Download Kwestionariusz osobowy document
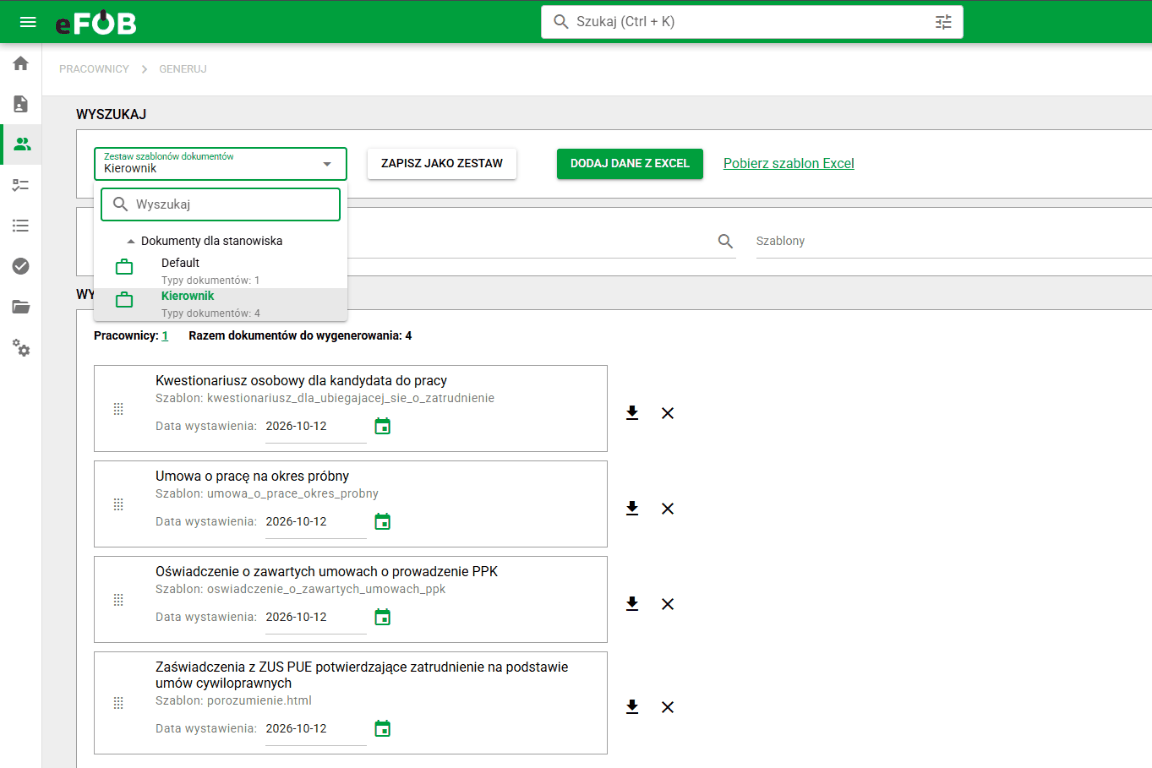Image resolution: width=1152 pixels, height=768 pixels. (632, 413)
